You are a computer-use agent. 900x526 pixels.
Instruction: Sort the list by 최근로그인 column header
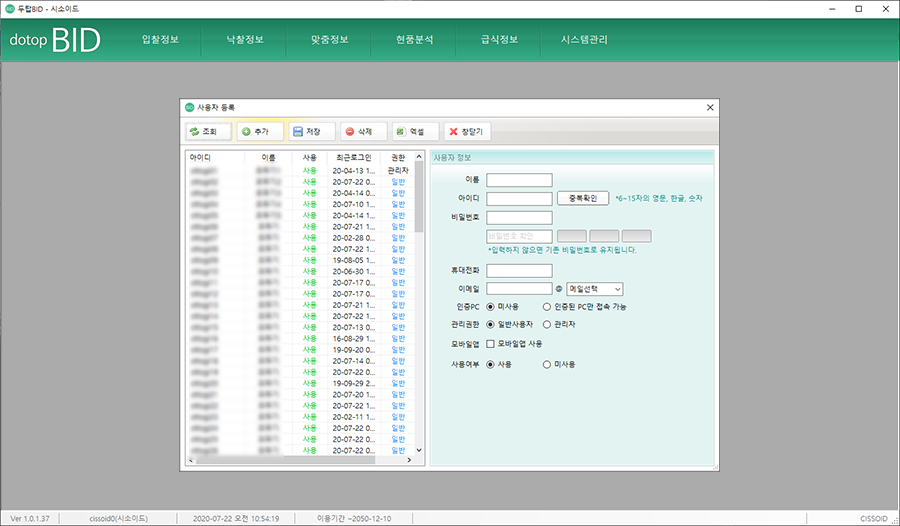354,157
